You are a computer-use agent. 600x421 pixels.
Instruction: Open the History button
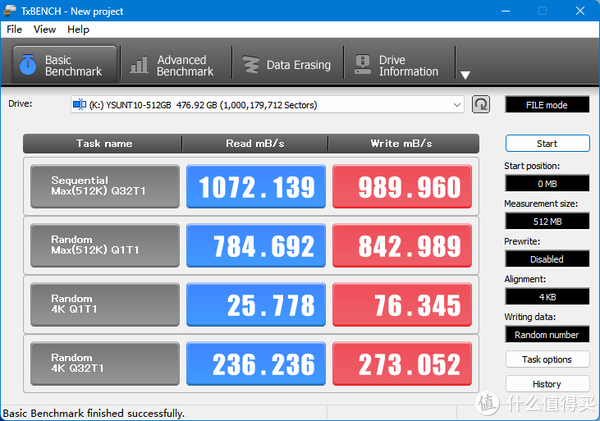point(547,384)
